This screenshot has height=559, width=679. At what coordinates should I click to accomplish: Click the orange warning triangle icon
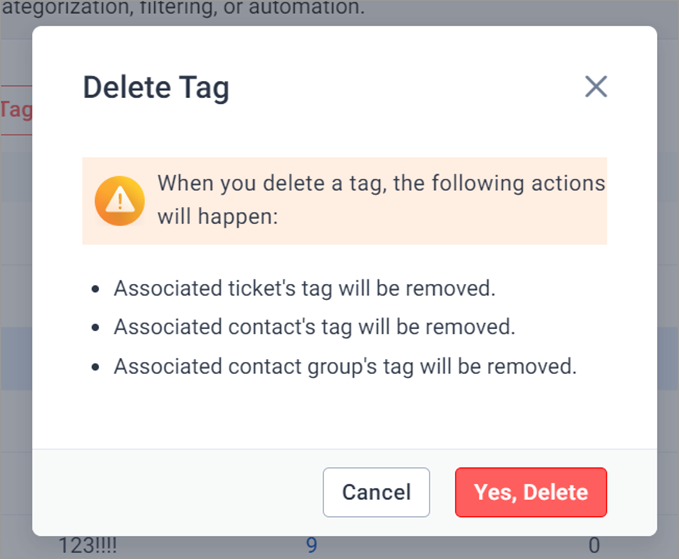click(120, 201)
